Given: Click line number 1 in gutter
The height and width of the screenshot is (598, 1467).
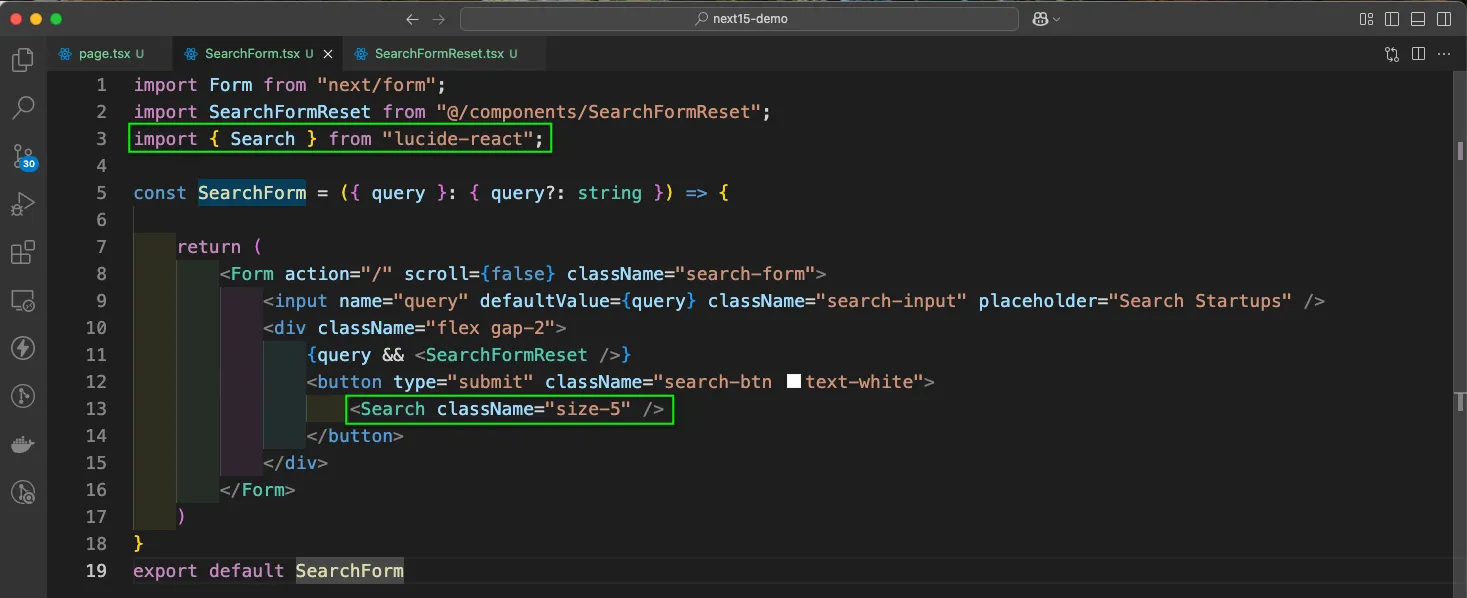Looking at the screenshot, I should click(101, 85).
